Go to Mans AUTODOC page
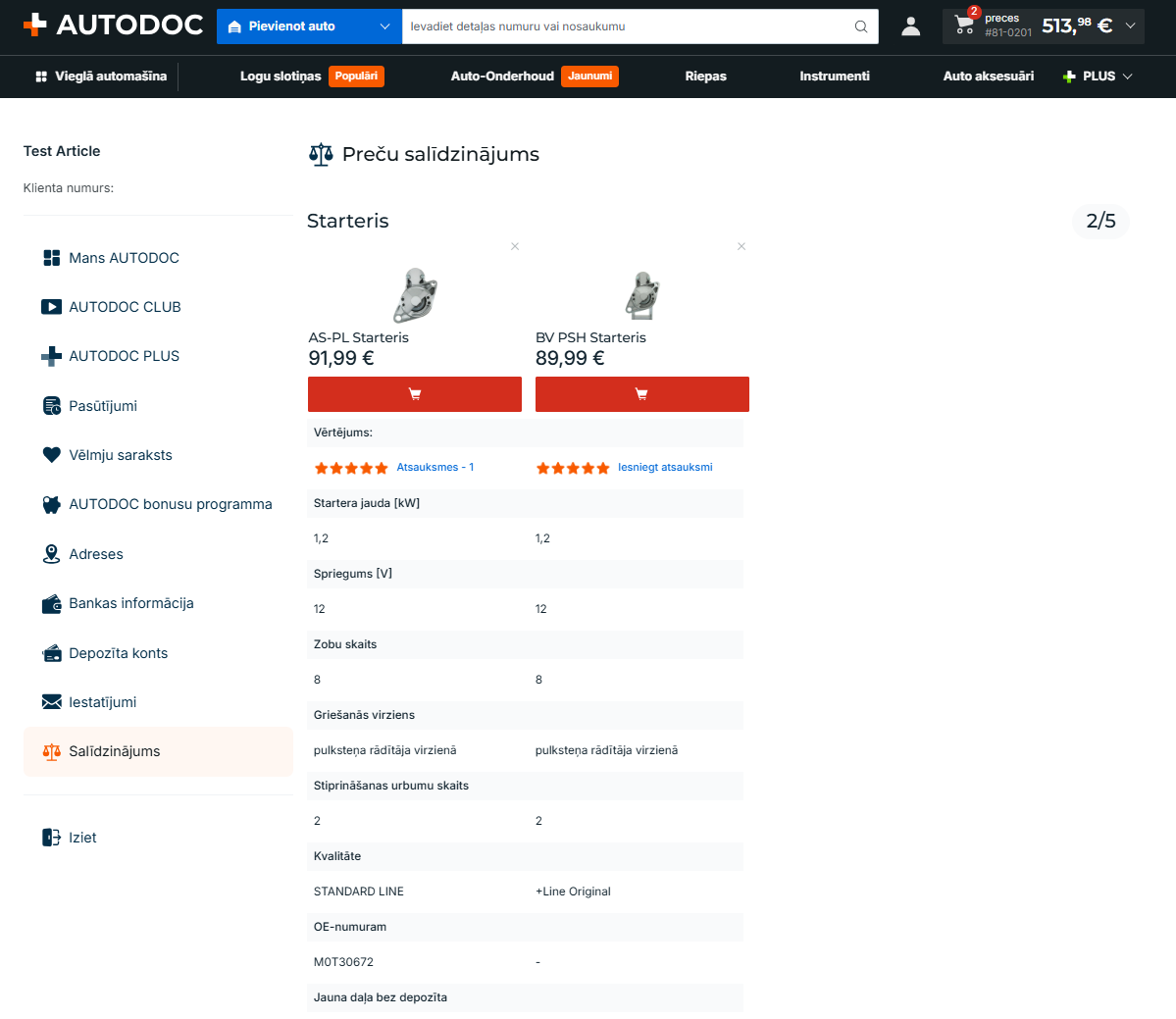Screen dimensions: 1176x1019 (x=124, y=258)
